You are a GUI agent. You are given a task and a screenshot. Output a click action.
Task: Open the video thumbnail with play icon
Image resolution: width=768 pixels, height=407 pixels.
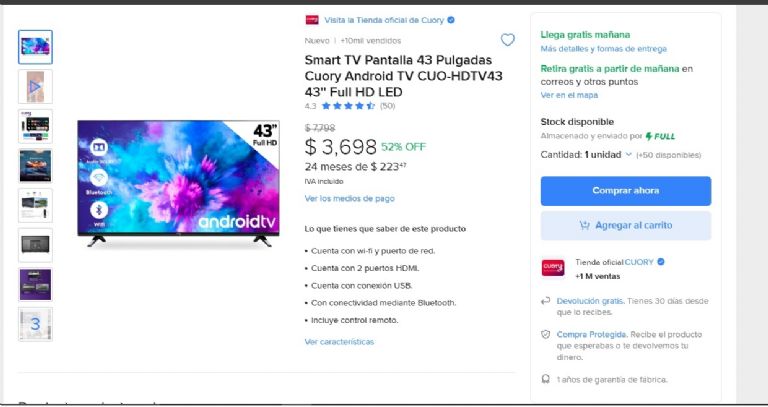(35, 86)
